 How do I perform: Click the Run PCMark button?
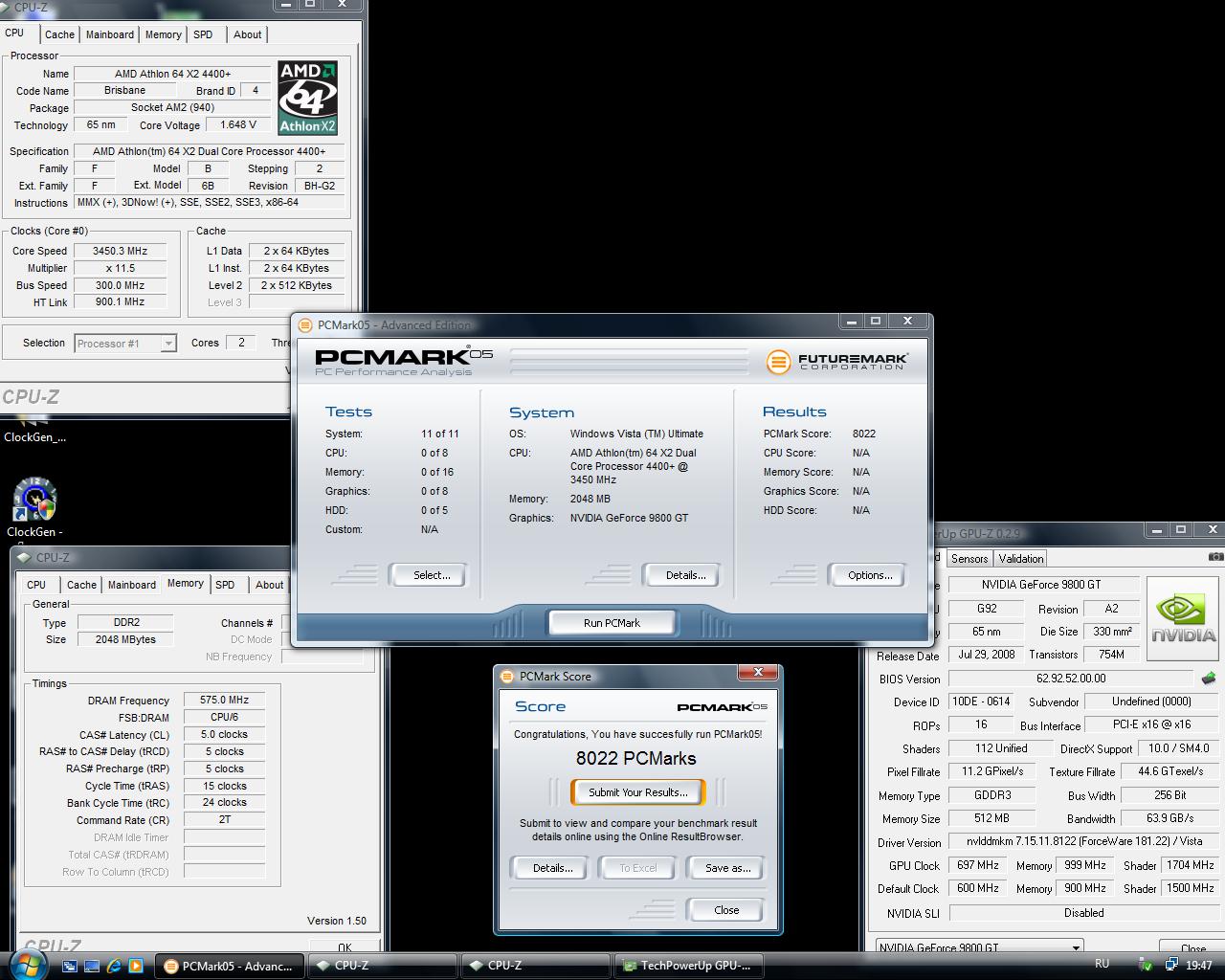coord(612,623)
